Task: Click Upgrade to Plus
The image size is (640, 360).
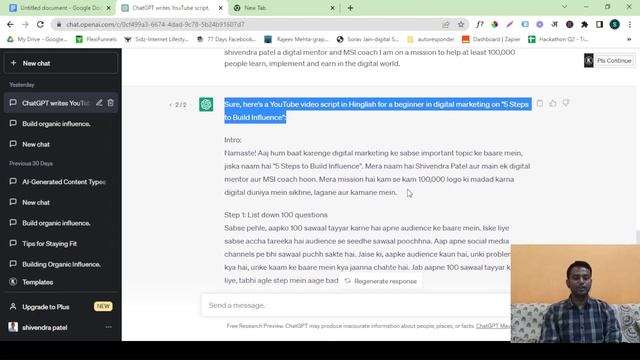Action: tap(60, 307)
